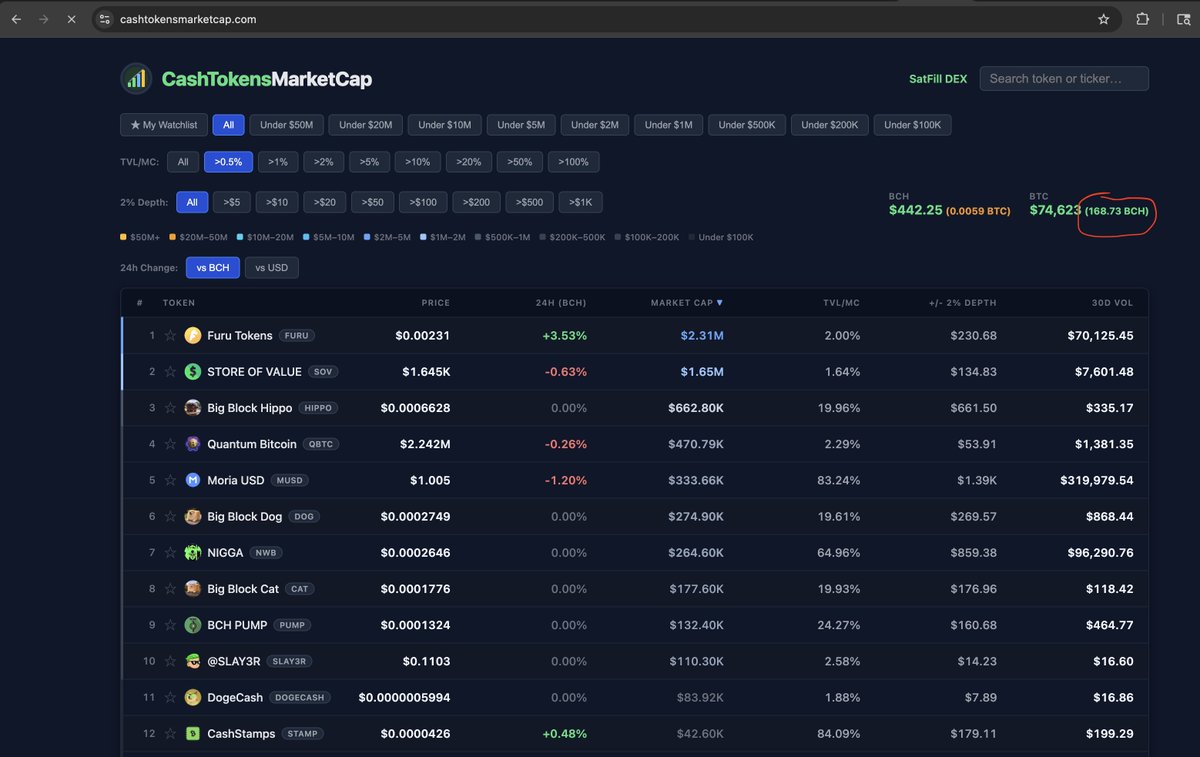This screenshot has width=1200, height=757.
Task: Click NWB token green icon
Action: click(193, 553)
